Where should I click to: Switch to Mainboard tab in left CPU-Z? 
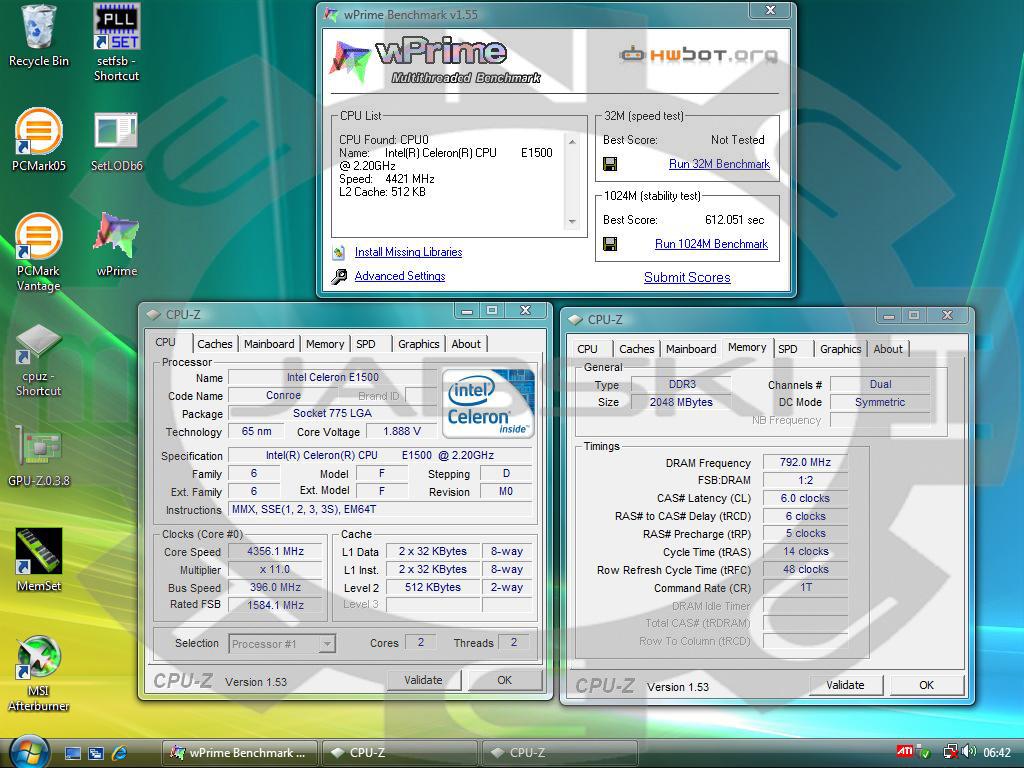pyautogui.click(x=269, y=344)
